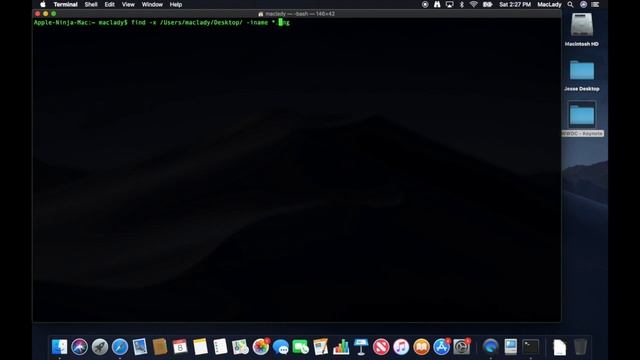Viewport: 640px width, 360px height.
Task: Open the document file in Dock
Action: click(560, 347)
